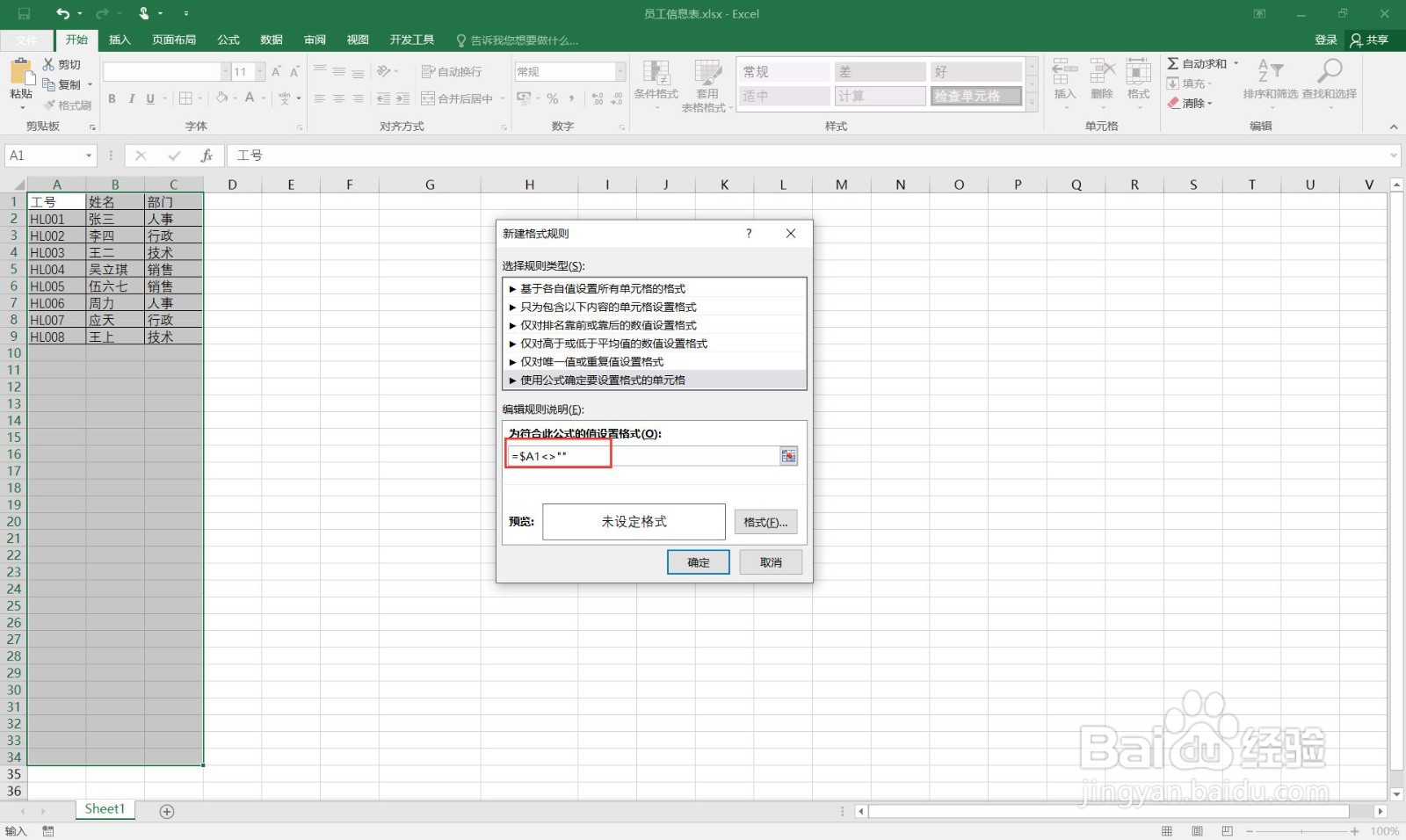Click the 检查单元格 cell style
Image resolution: width=1406 pixels, height=840 pixels.
pos(975,96)
